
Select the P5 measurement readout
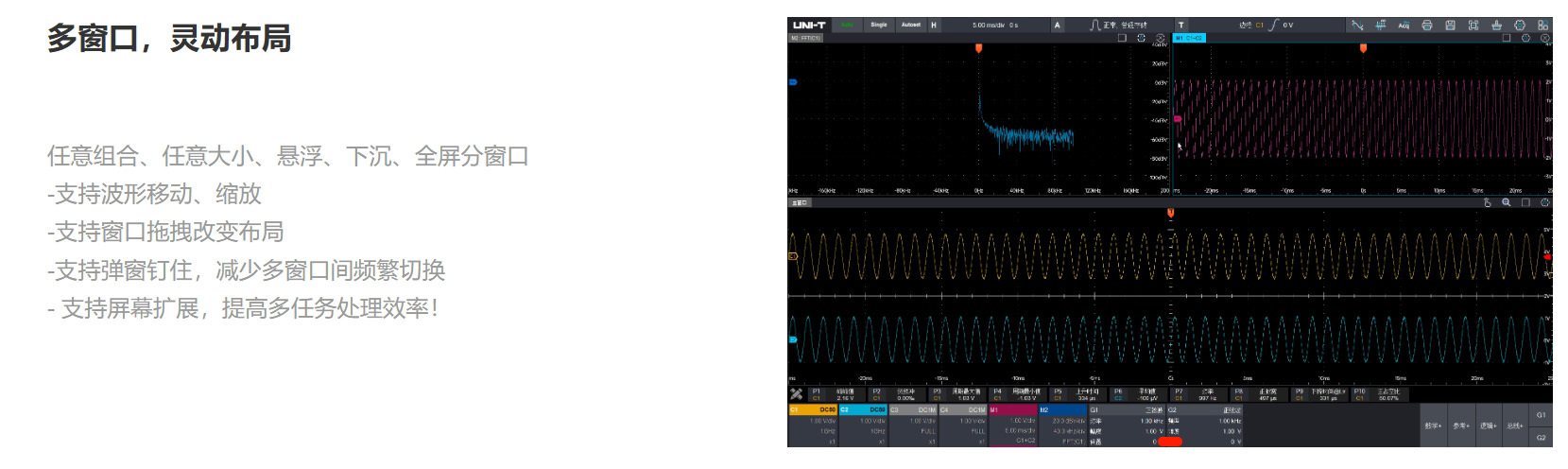point(1077,394)
